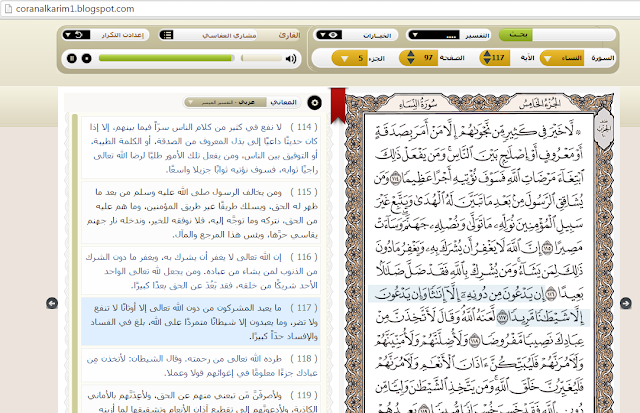Open the Arabic tafsir language dropdown

[225, 102]
